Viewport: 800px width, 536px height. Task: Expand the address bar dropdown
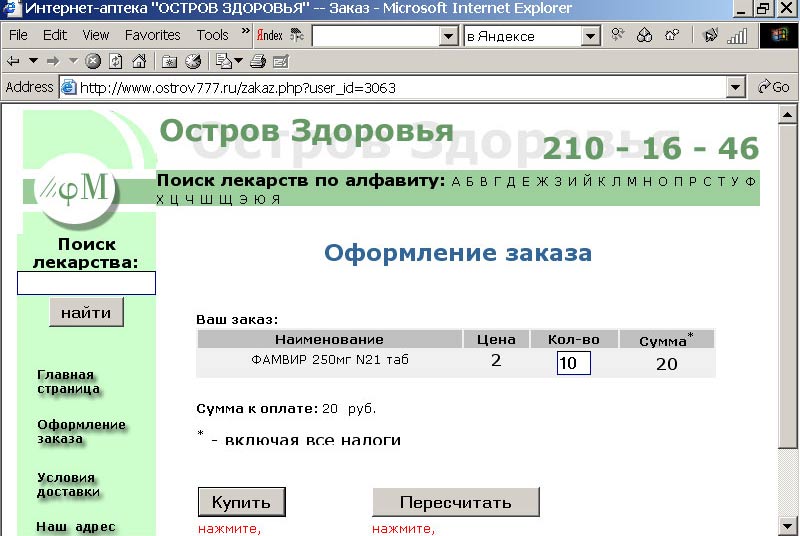[x=735, y=88]
